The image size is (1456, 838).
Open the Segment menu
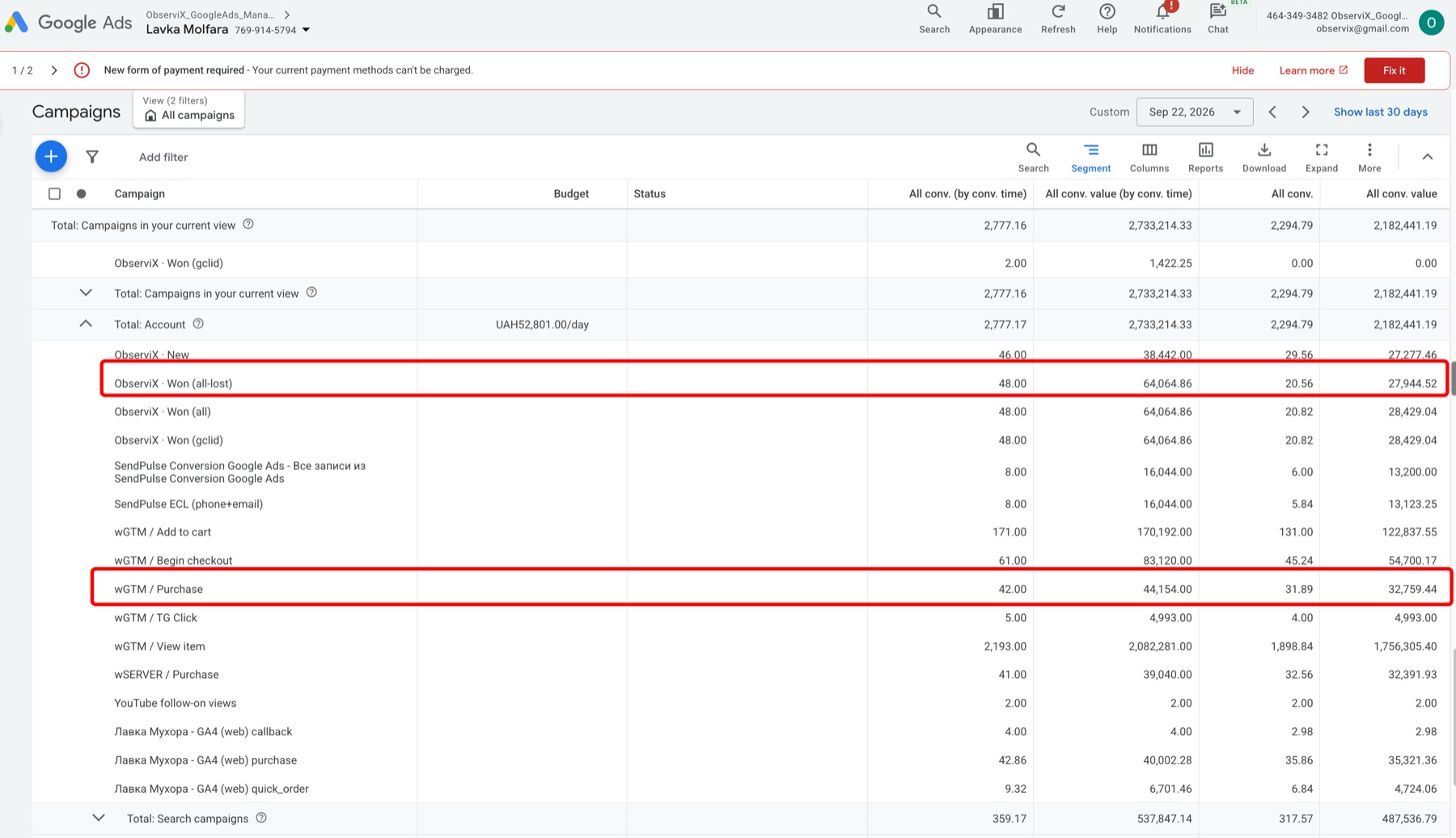tap(1090, 157)
